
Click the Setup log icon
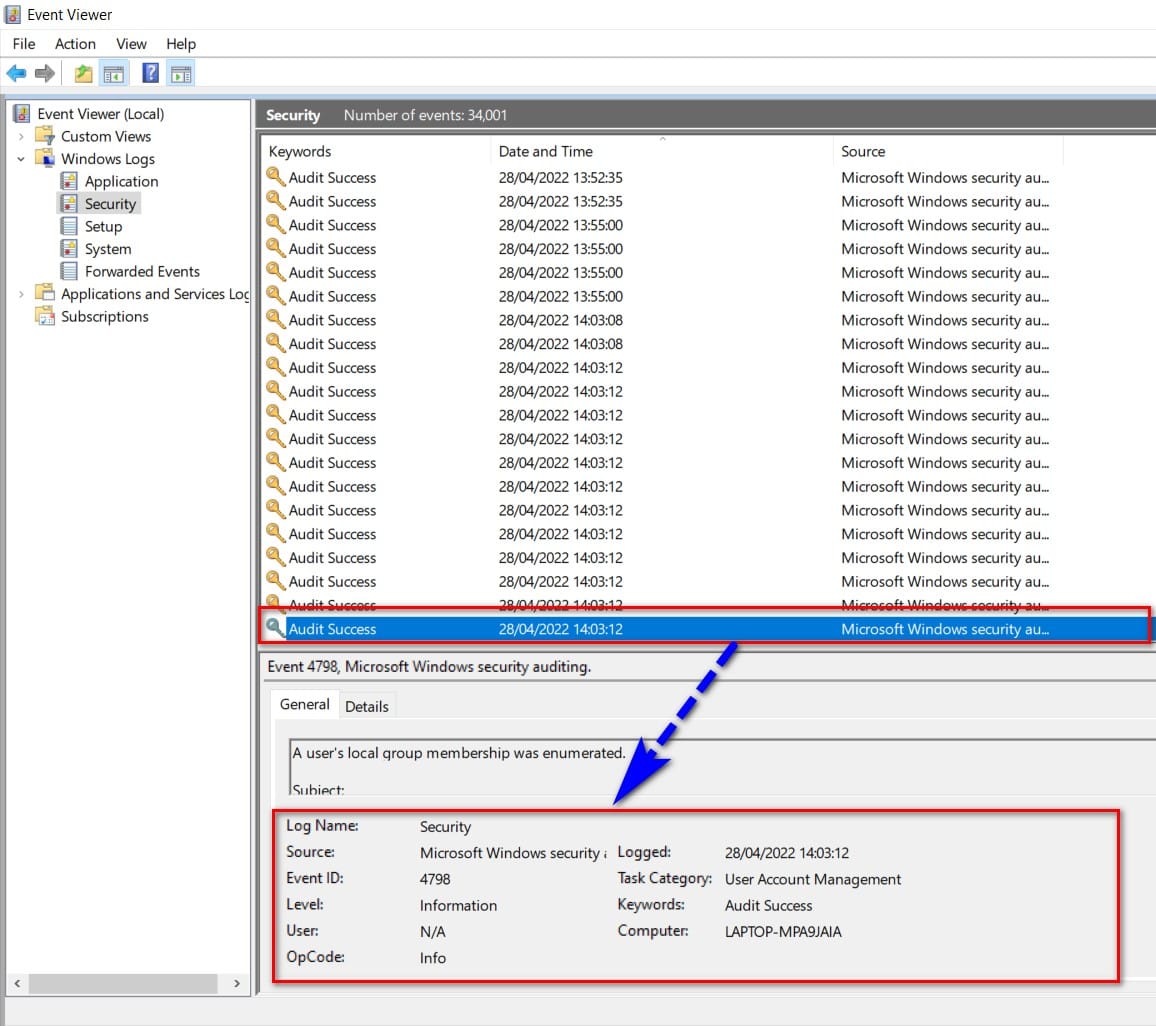click(x=69, y=226)
